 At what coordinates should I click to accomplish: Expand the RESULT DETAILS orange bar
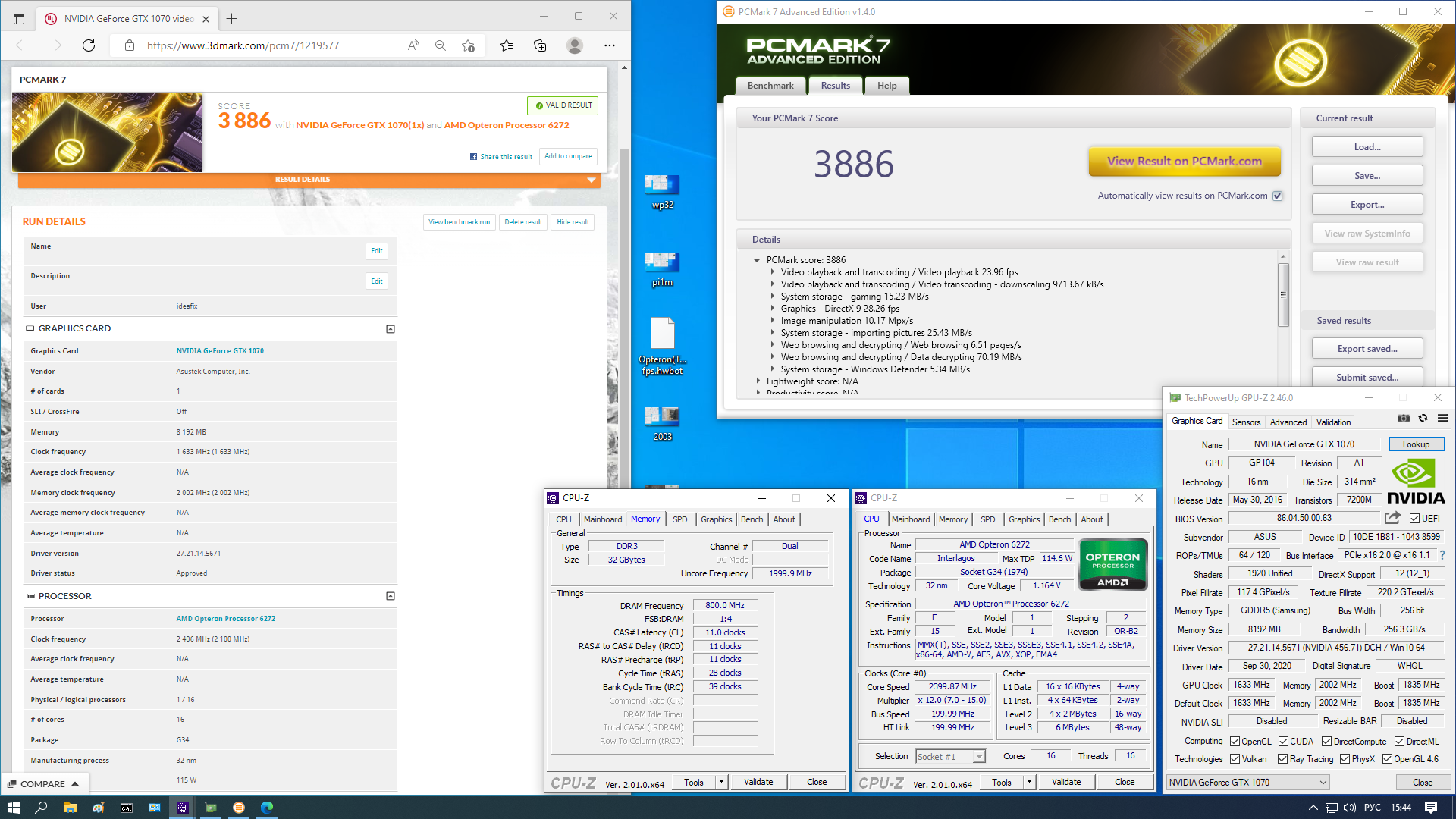(x=309, y=180)
